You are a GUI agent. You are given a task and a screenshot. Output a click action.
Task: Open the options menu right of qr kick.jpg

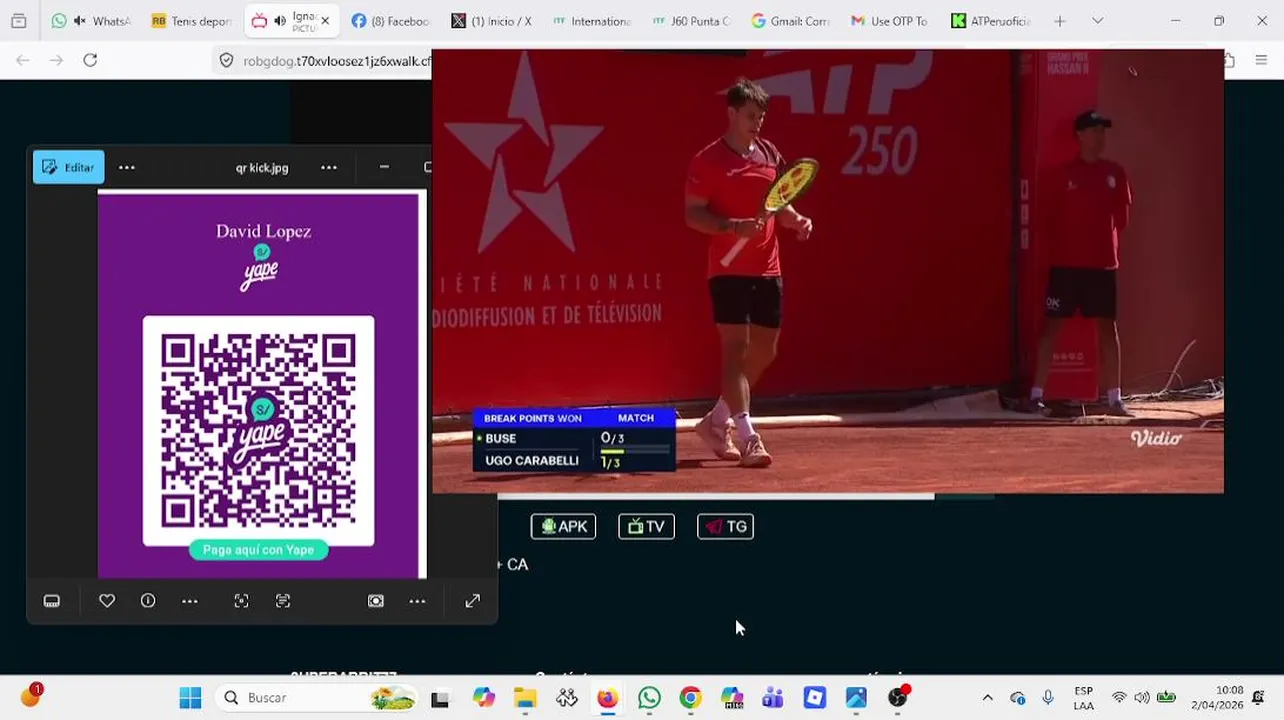coord(329,167)
